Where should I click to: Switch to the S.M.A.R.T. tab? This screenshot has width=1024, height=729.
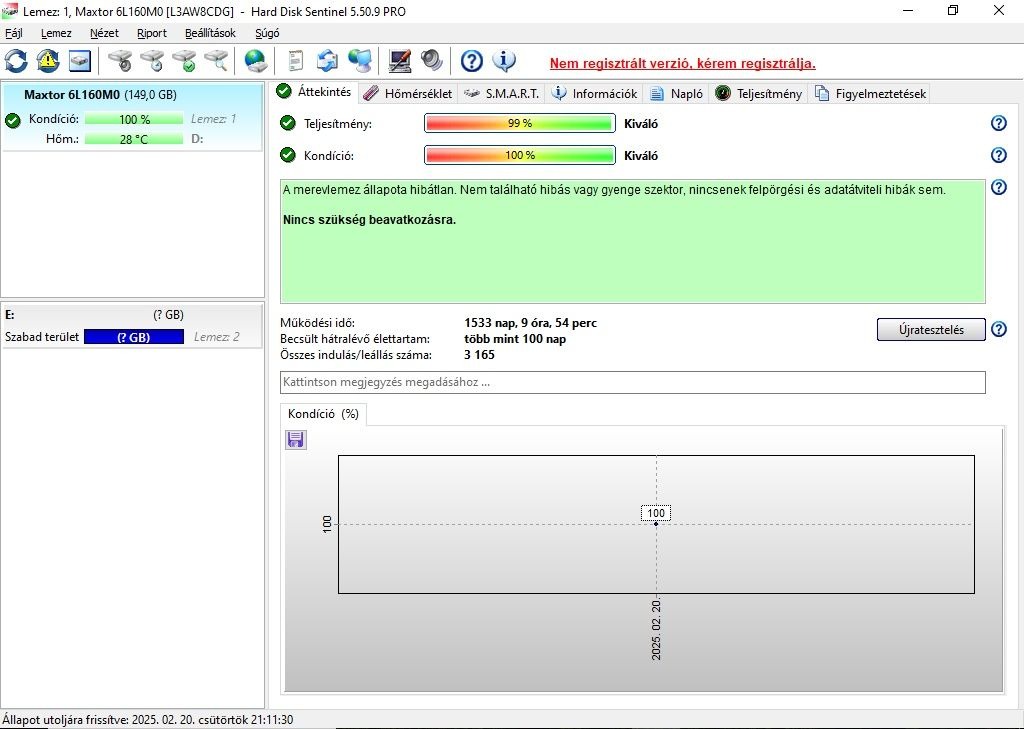click(502, 94)
